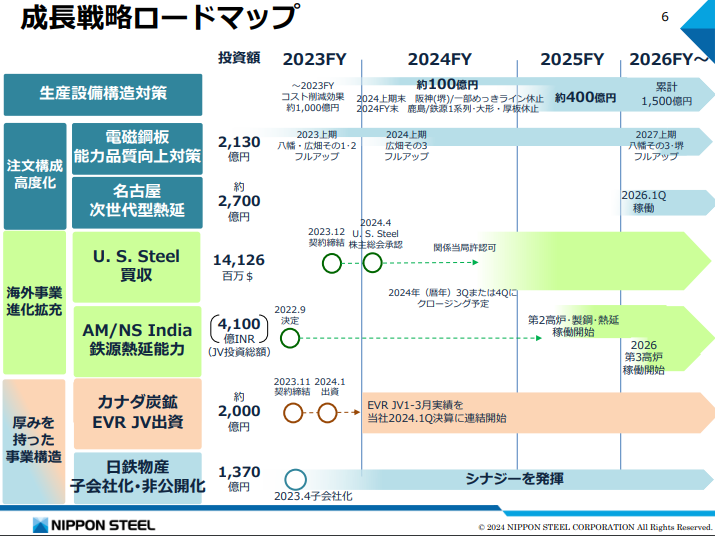Select the 2025FY column header

572,59
